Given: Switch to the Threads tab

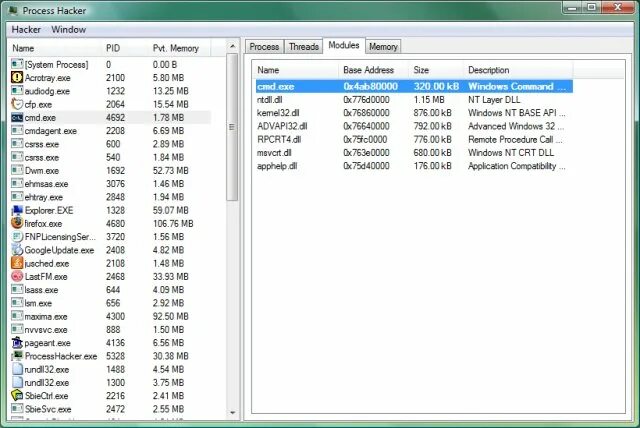Looking at the screenshot, I should point(304,47).
